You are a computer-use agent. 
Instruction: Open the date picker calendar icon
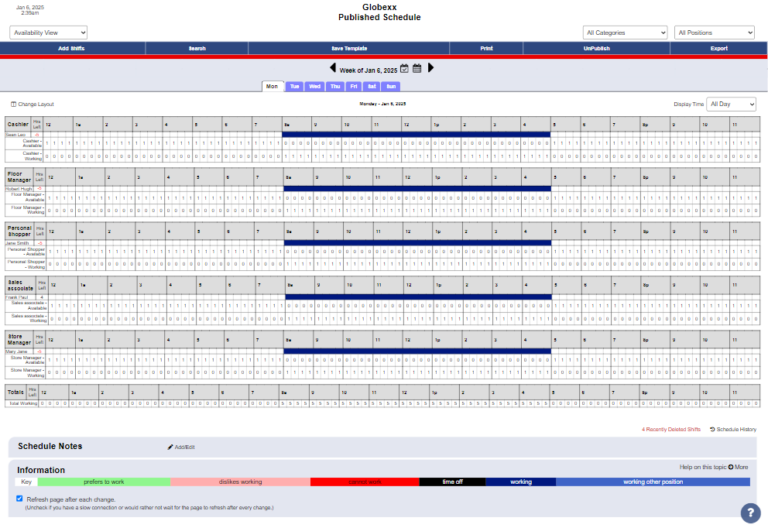417,69
